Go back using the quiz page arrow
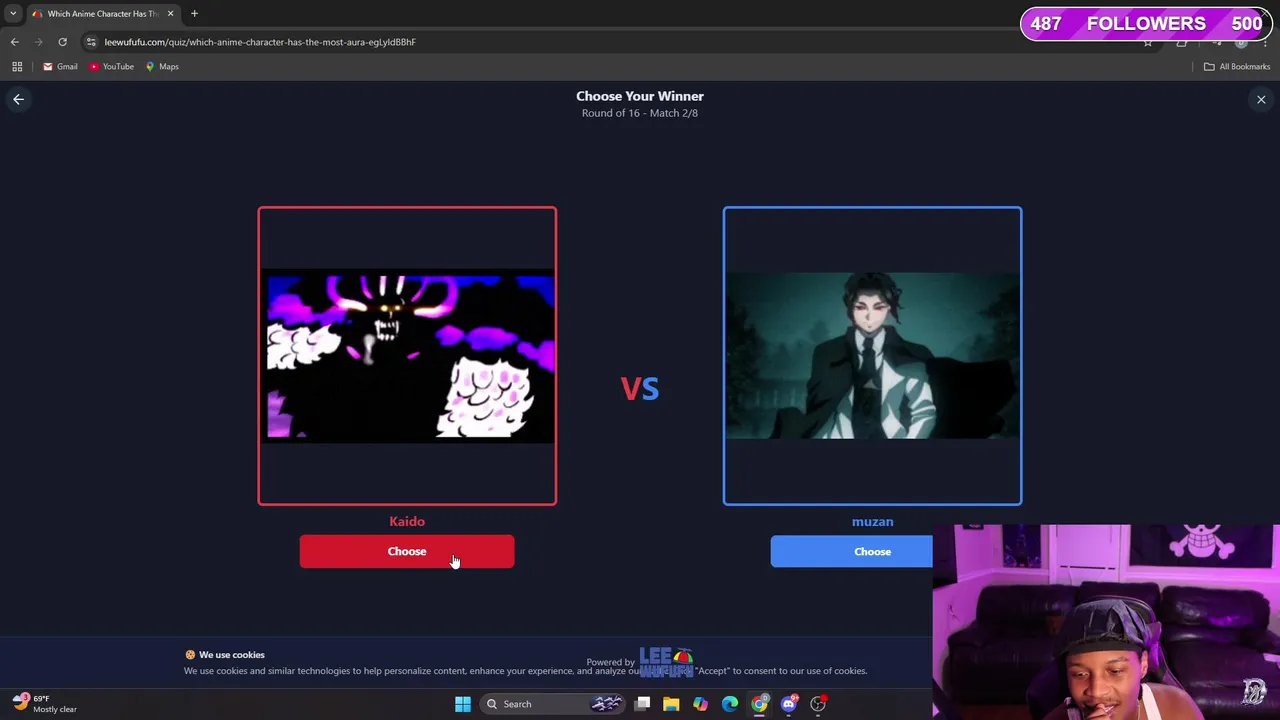The width and height of the screenshot is (1280, 720). click(x=18, y=99)
